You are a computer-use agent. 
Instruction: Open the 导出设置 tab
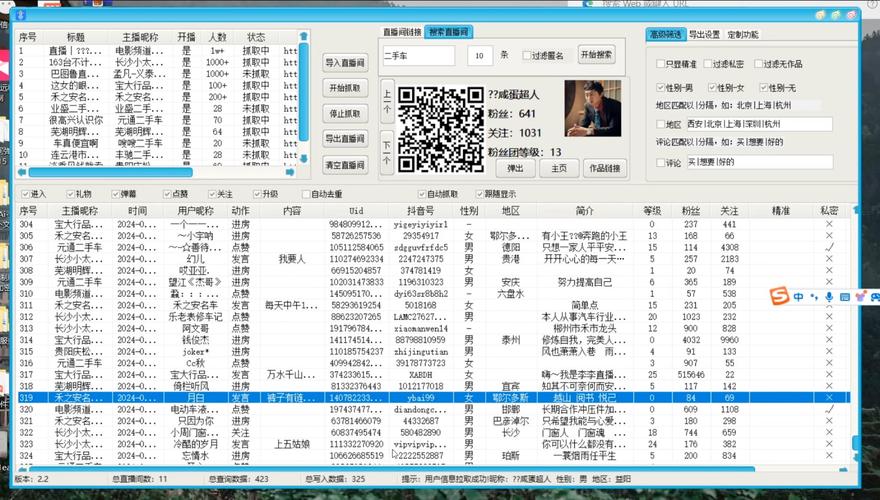tap(704, 34)
